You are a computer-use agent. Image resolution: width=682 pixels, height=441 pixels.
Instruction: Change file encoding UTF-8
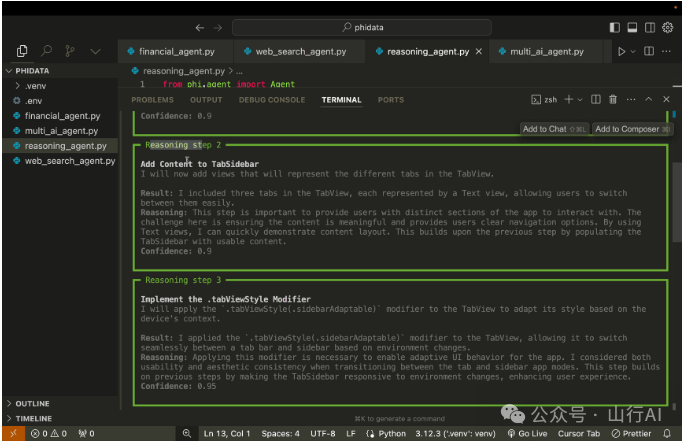tap(322, 434)
